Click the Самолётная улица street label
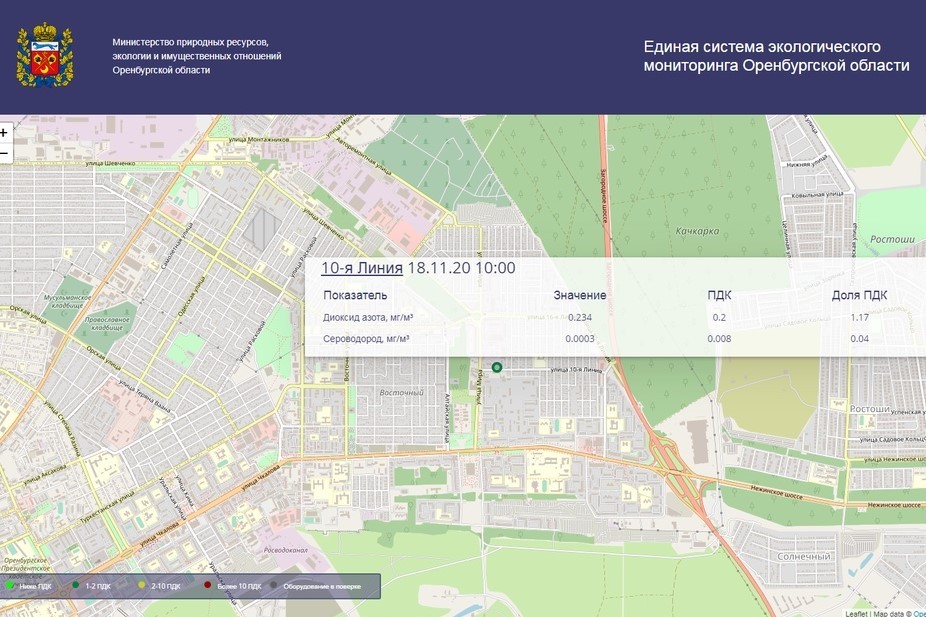The height and width of the screenshot is (617, 926). tap(177, 245)
